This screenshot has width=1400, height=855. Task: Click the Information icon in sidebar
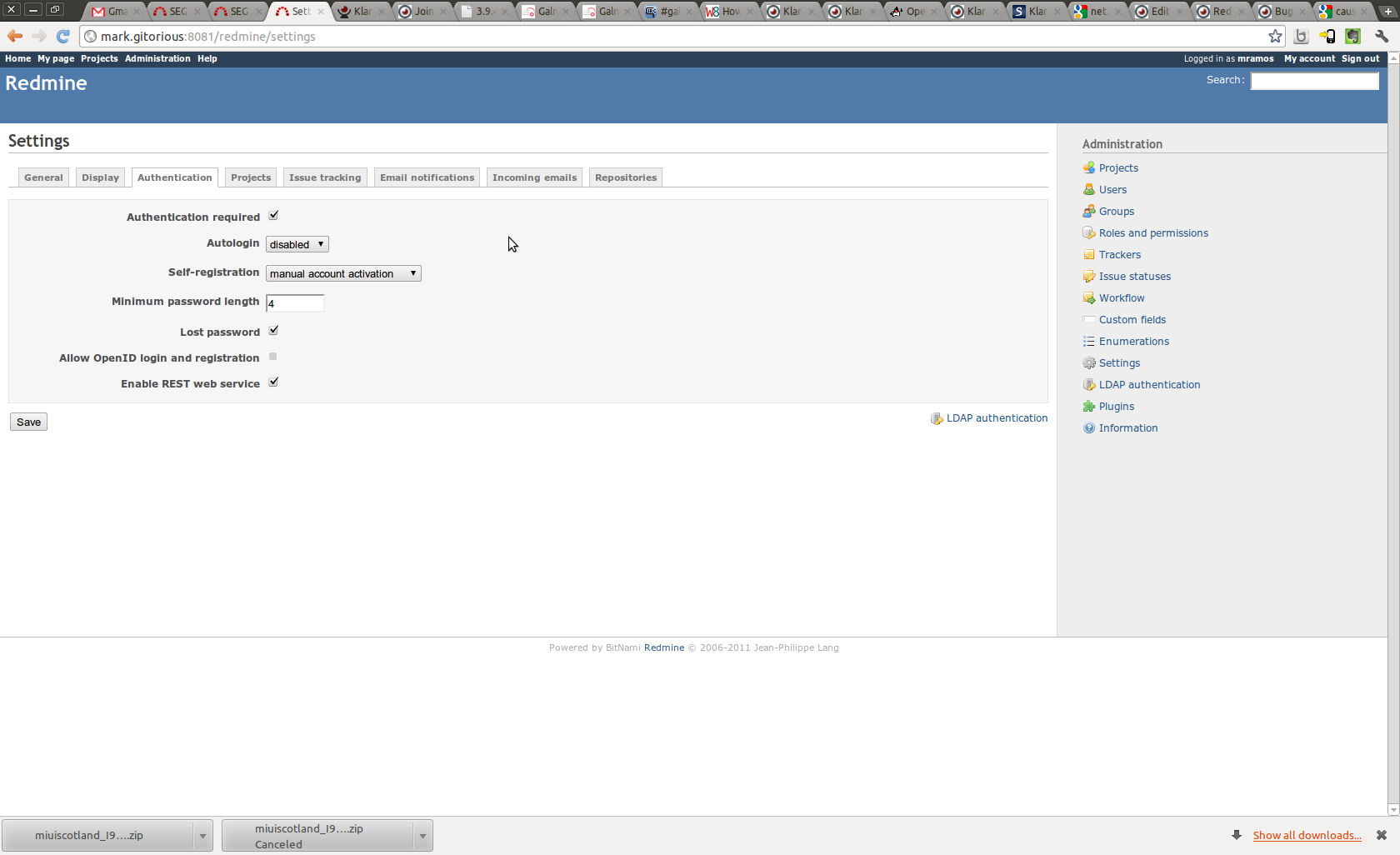point(1088,427)
